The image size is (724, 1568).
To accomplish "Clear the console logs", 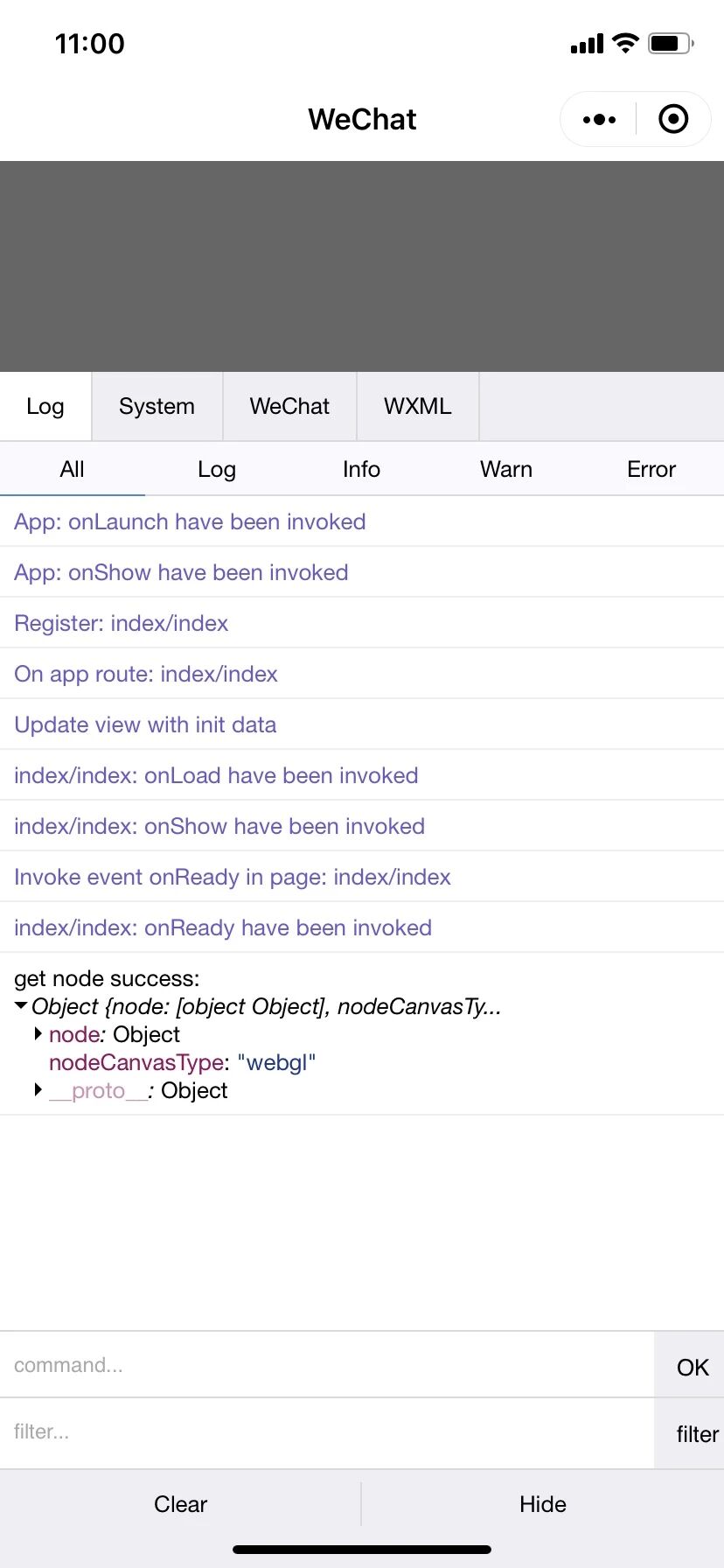I will 180,1504.
